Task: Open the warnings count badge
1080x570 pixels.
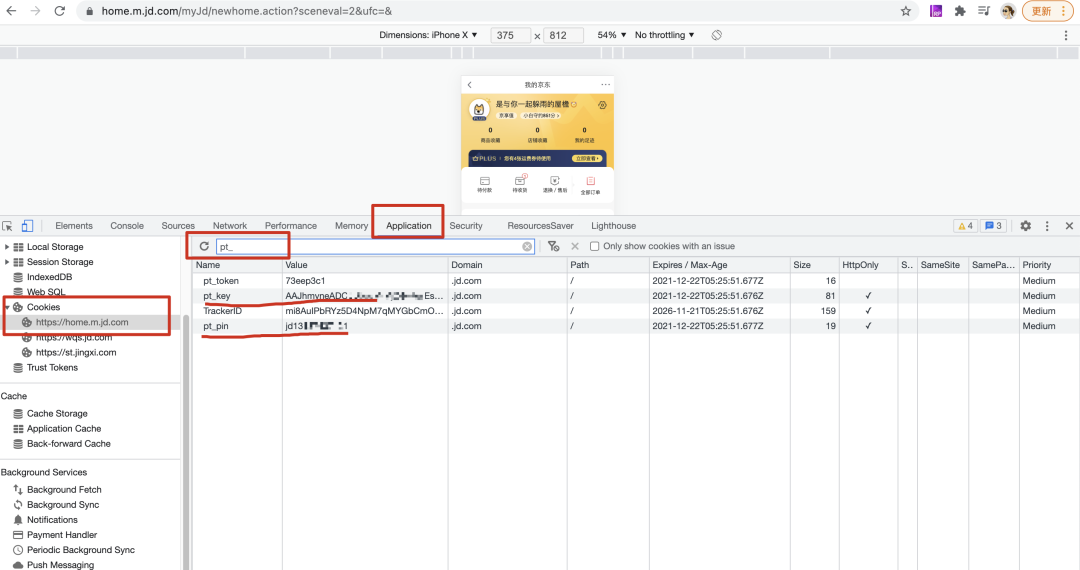Action: [x=965, y=226]
